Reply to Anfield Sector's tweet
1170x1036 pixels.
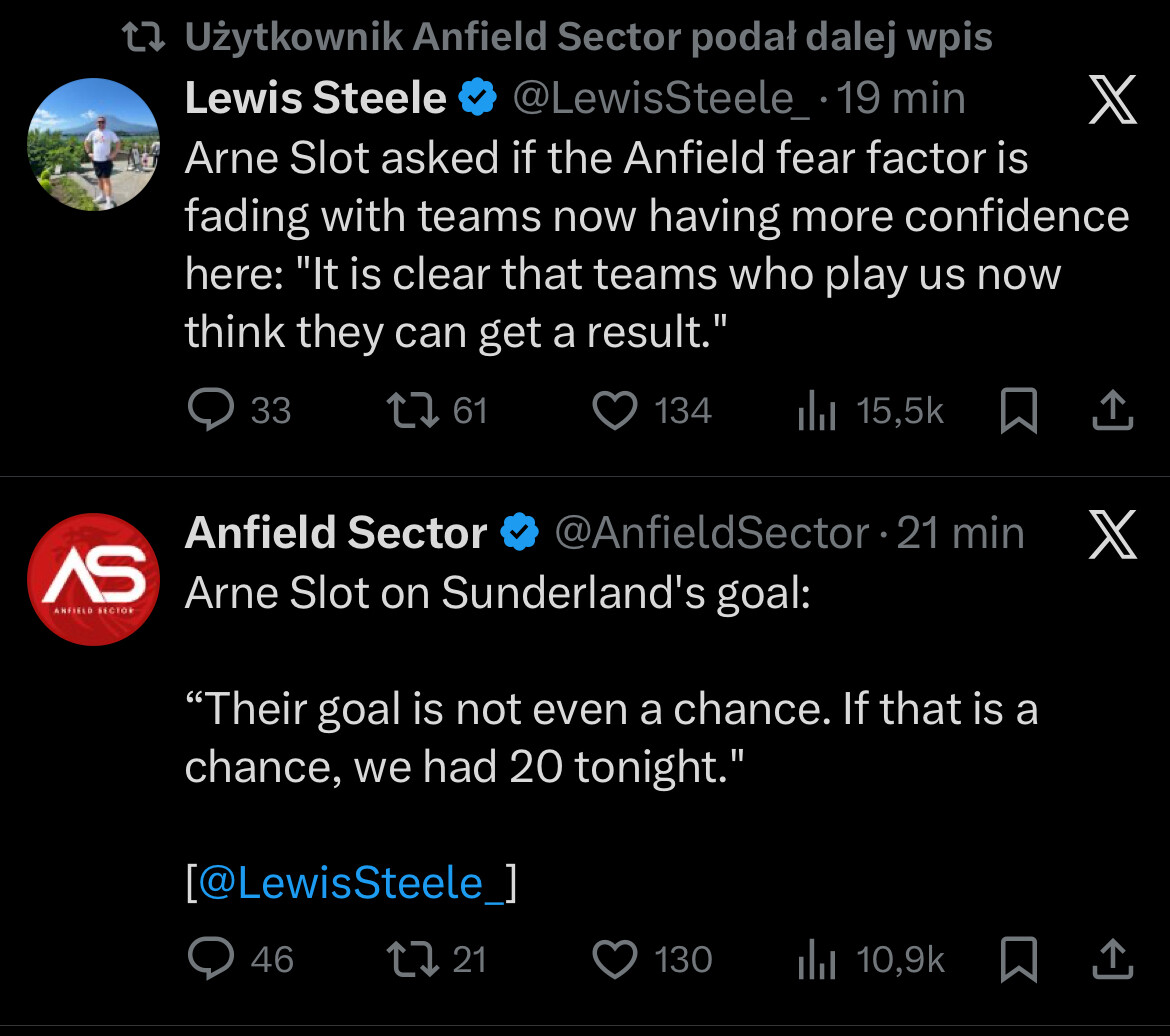click(211, 959)
